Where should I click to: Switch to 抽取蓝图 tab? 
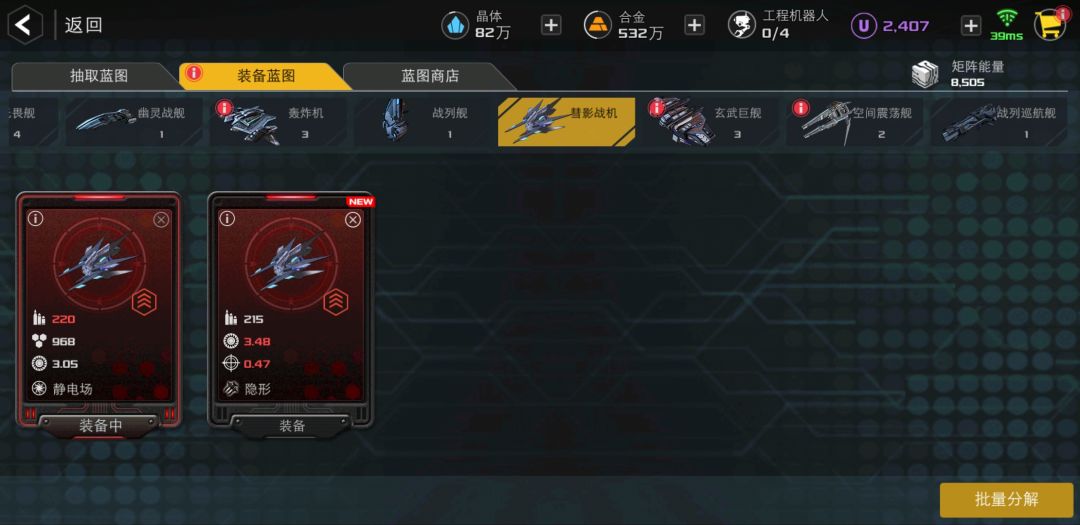point(98,76)
